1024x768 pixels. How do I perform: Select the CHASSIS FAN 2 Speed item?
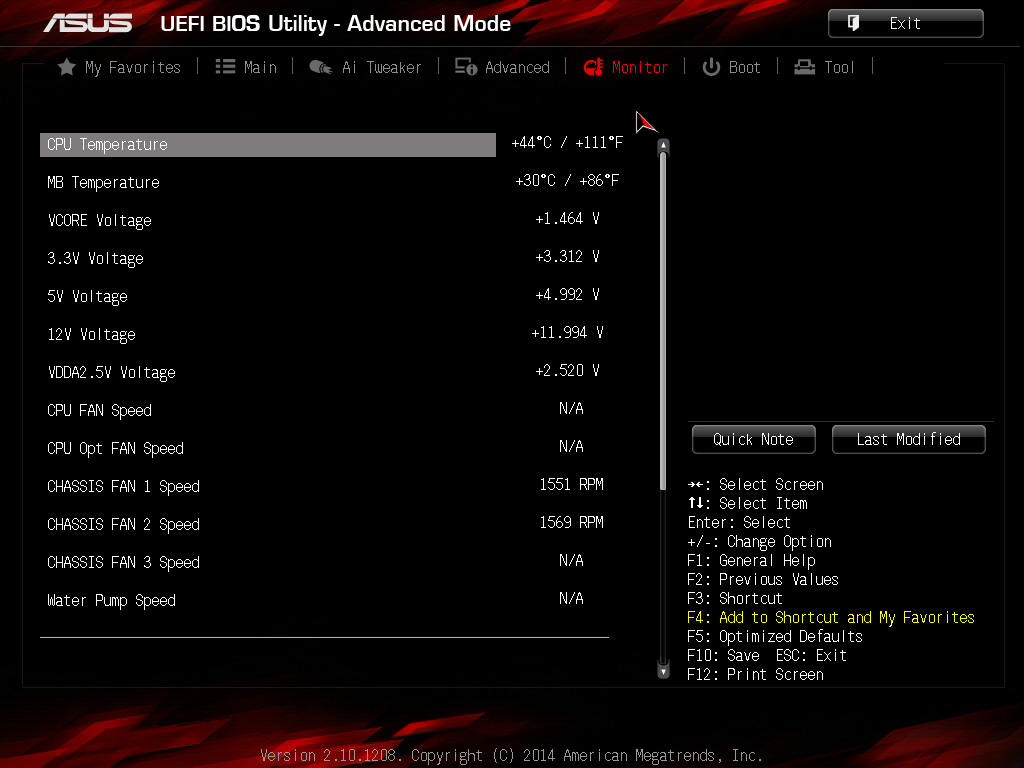(123, 524)
